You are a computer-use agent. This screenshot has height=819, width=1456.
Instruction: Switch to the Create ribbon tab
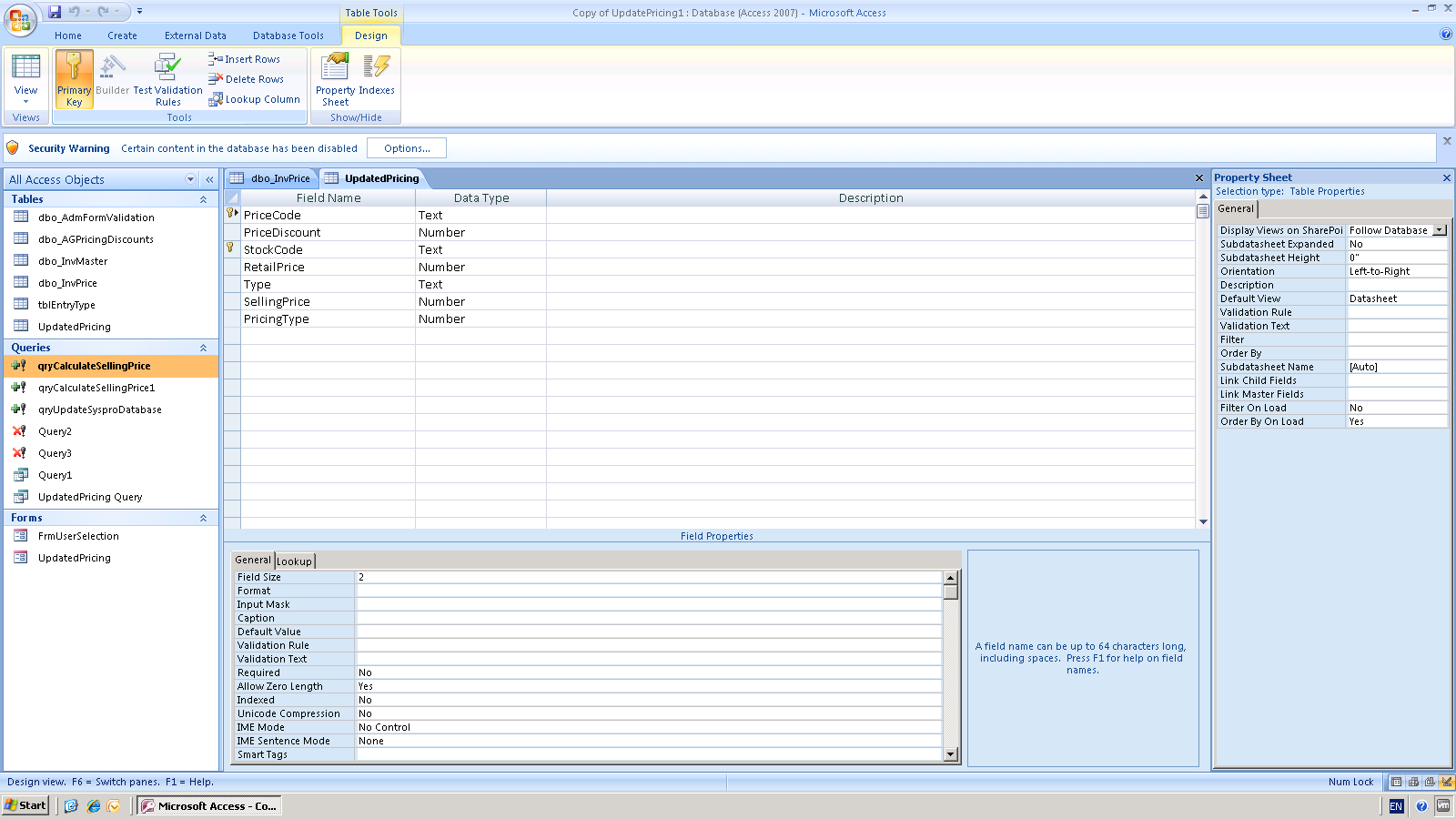pyautogui.click(x=122, y=35)
